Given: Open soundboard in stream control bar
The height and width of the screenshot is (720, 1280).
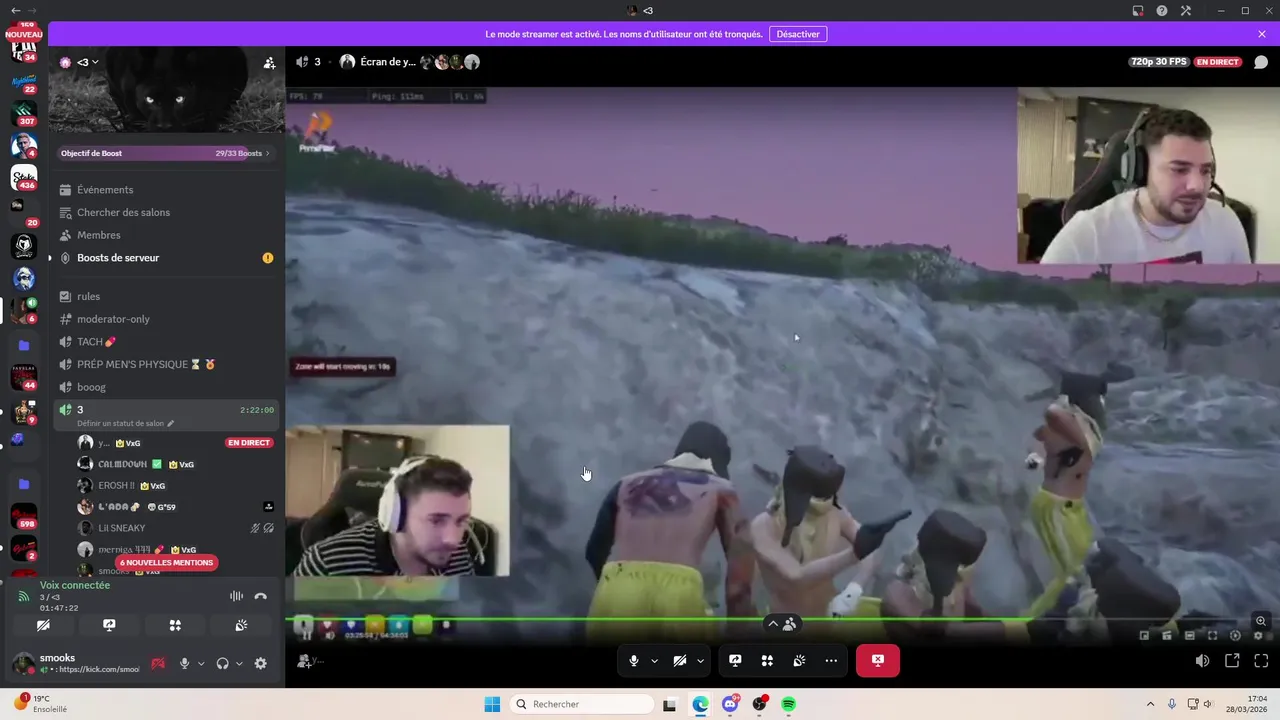Looking at the screenshot, I should pyautogui.click(x=799, y=661).
